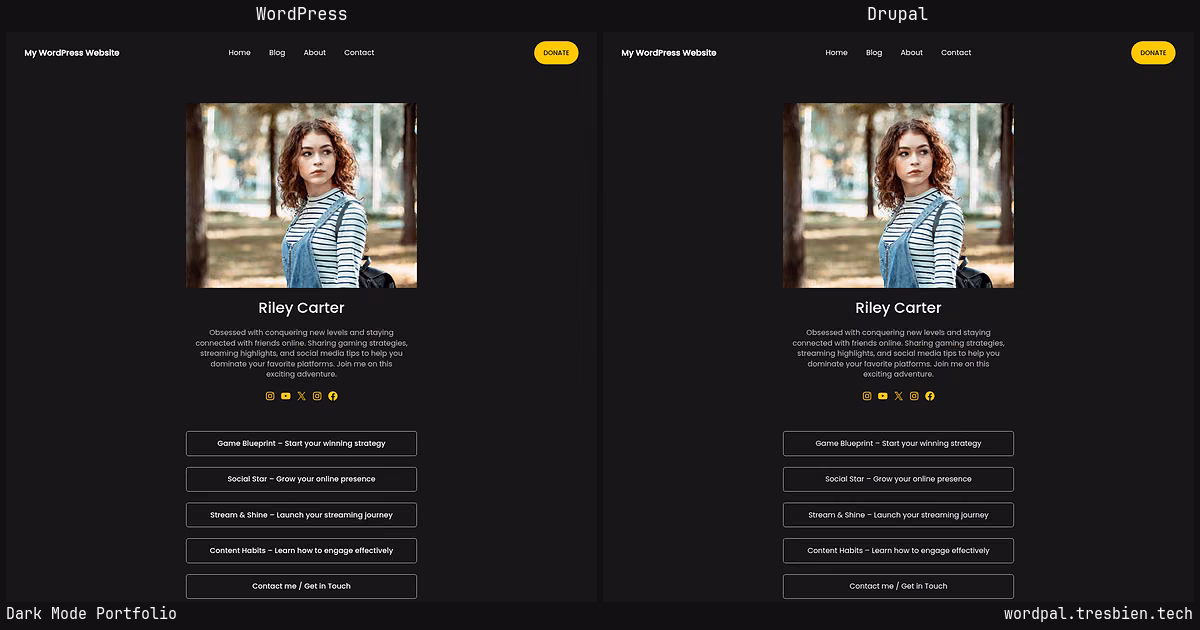1200x630 pixels.
Task: Choose Social Star button in Drupal preview
Action: click(898, 479)
